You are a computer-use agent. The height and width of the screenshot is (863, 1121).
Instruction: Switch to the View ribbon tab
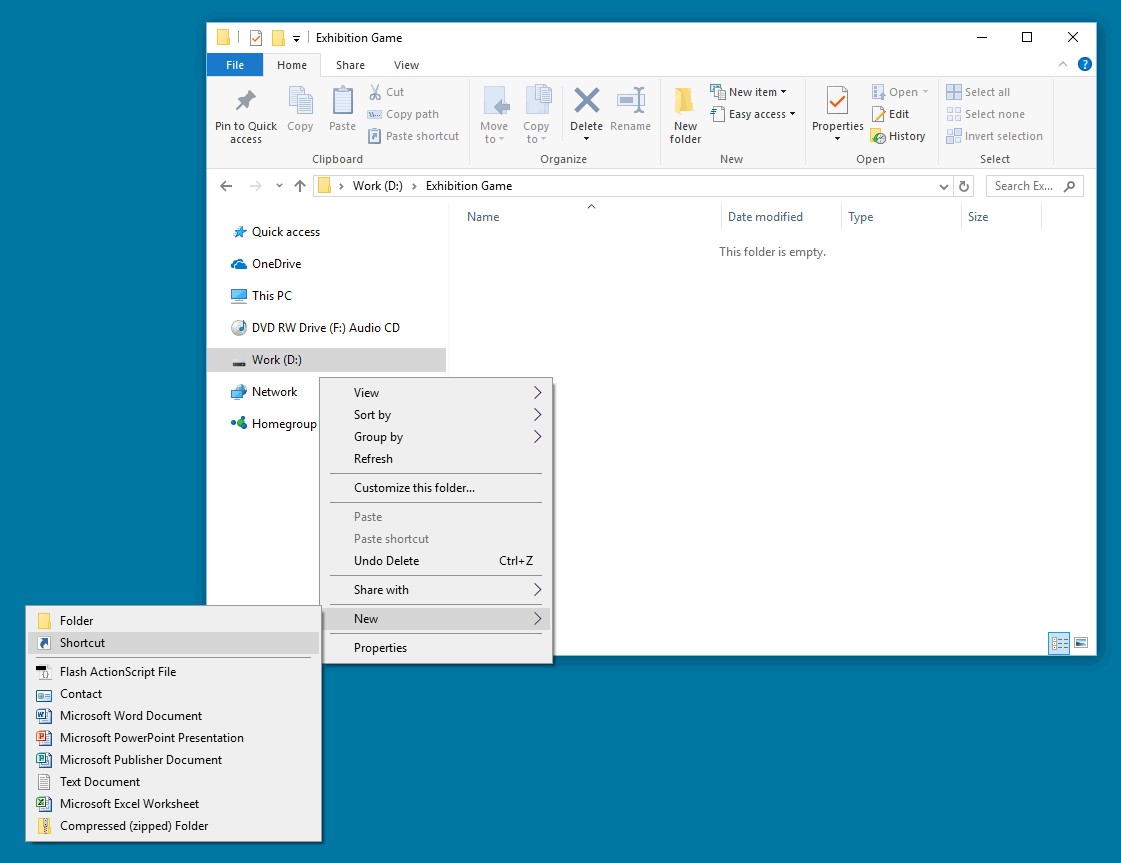406,65
